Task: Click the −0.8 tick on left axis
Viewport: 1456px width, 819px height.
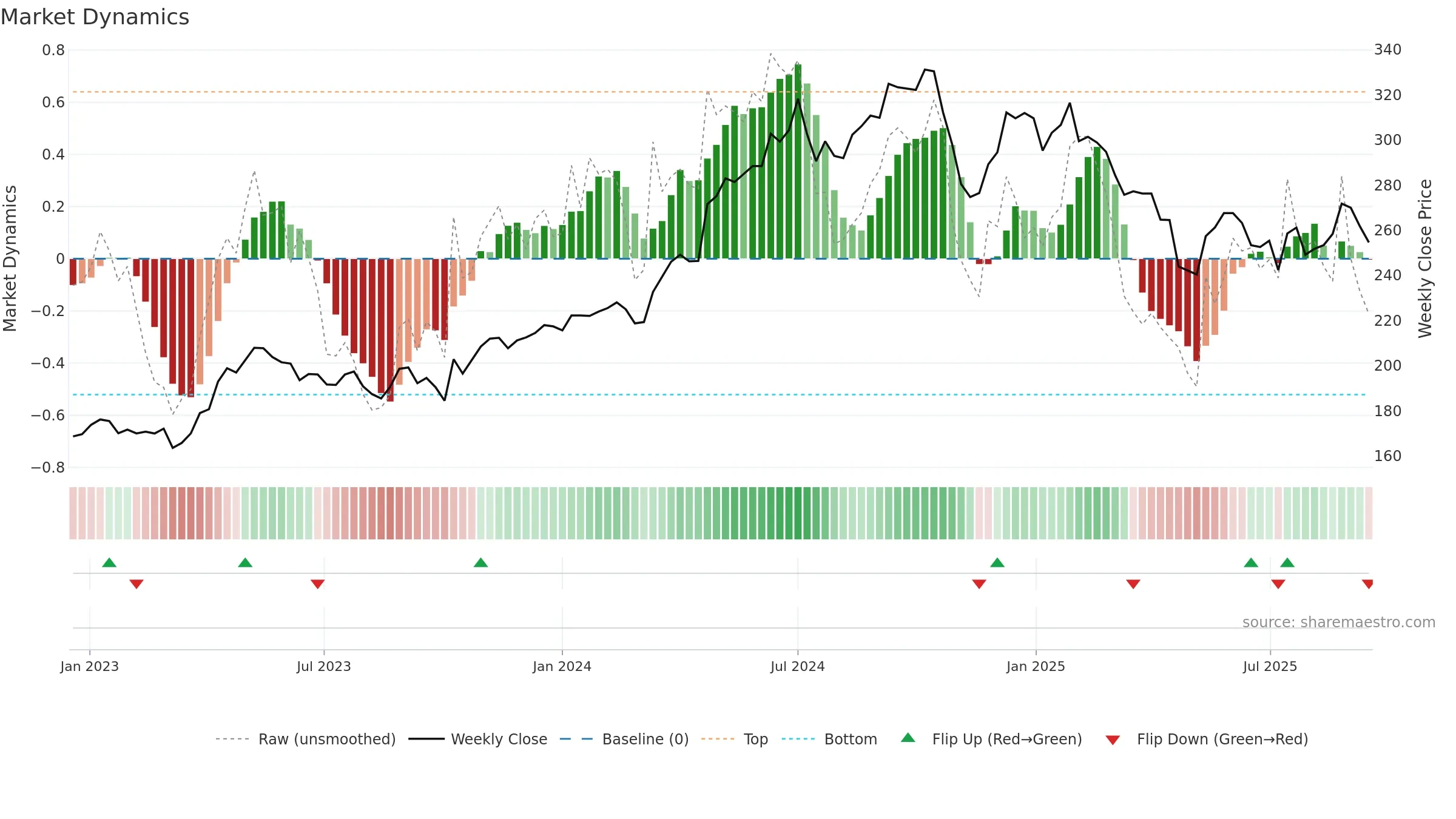Action: (48, 468)
